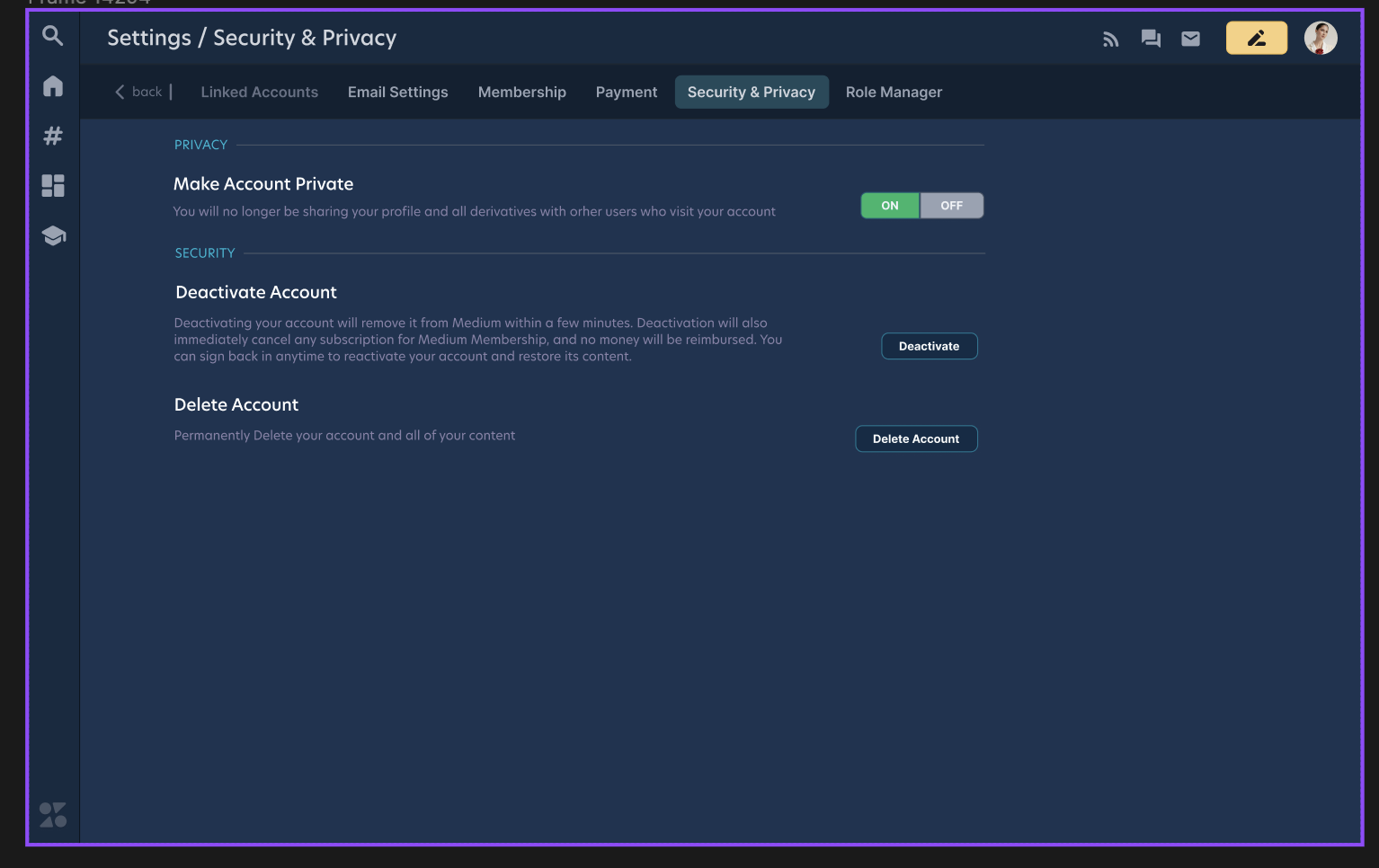Select the Payment tab
Image resolution: width=1379 pixels, height=868 pixels.
pyautogui.click(x=626, y=92)
